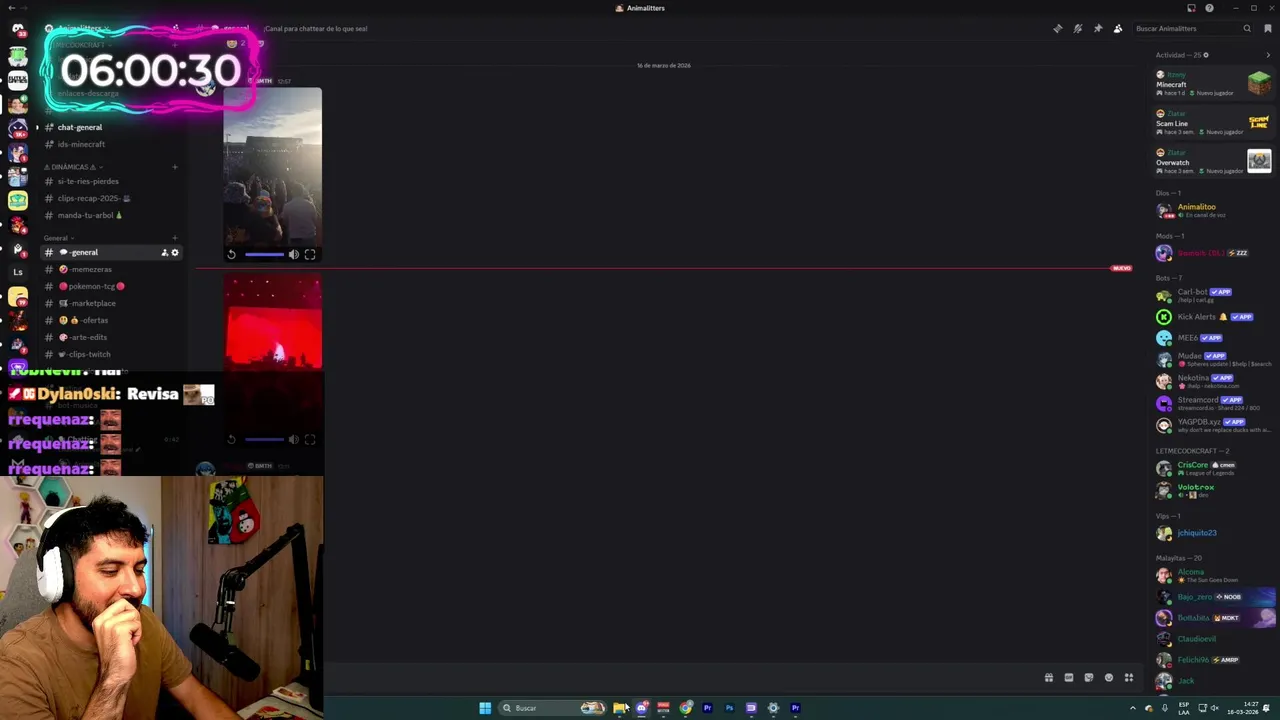Collapse the DINÁMICAS category
The width and height of the screenshot is (1280, 720).
72,167
